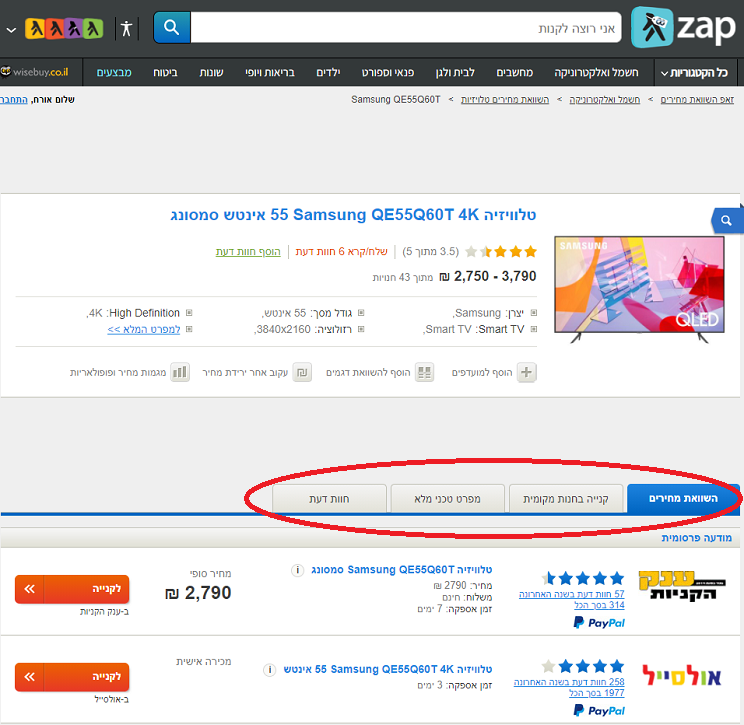Expand the 'כל הקטגוריות' categories dropdown
Image resolution: width=744 pixels, height=725 pixels.
[x=694, y=73]
